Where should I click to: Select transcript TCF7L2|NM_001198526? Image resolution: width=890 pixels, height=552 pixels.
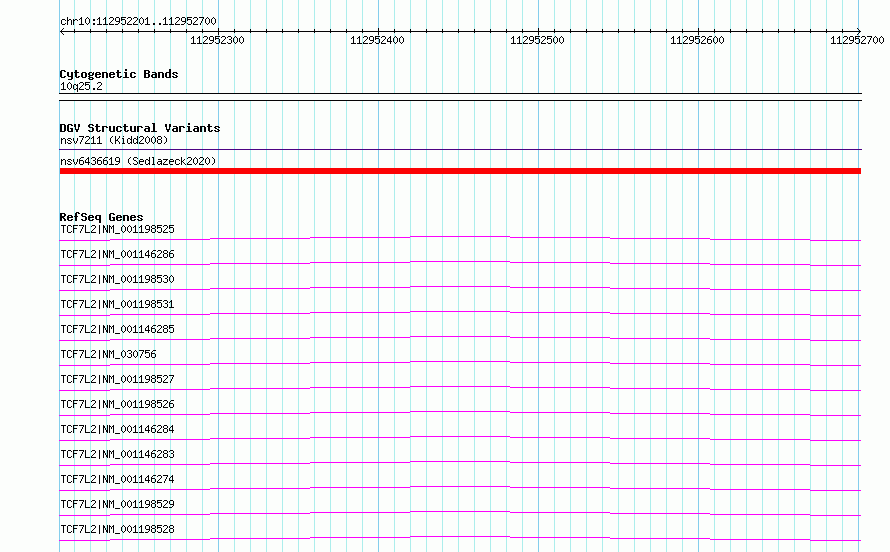tap(117, 404)
